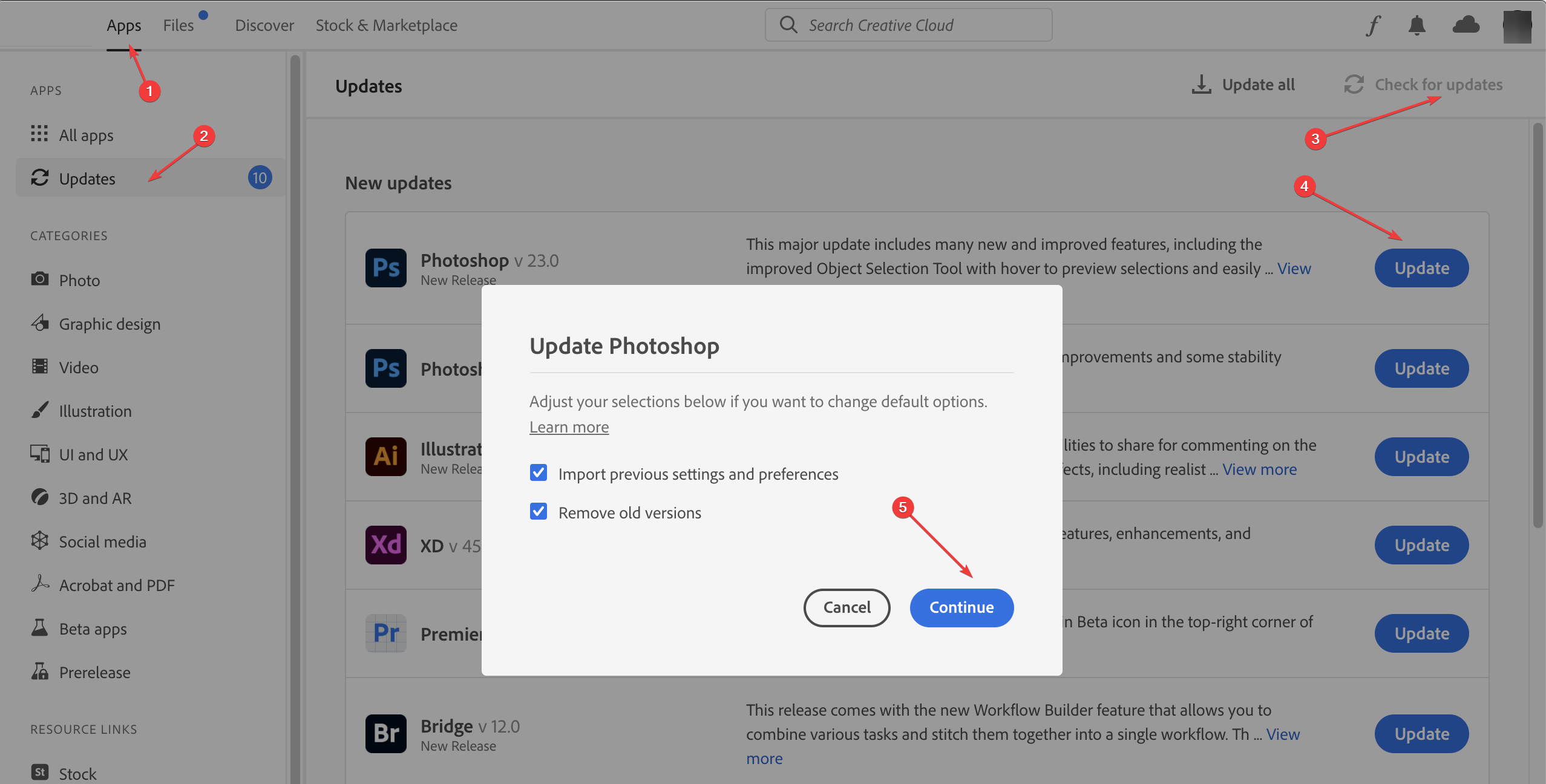The width and height of the screenshot is (1546, 784).
Task: Click Update for Bridge v 12.0
Action: point(1421,734)
